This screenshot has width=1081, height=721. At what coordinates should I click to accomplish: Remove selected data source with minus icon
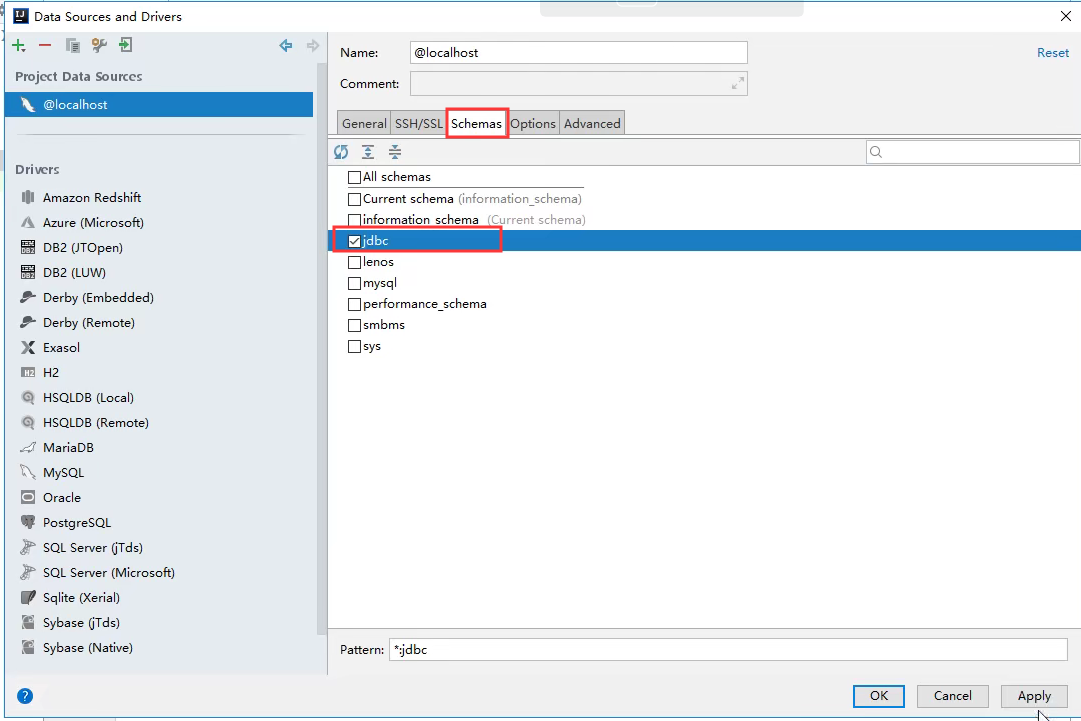(x=45, y=45)
